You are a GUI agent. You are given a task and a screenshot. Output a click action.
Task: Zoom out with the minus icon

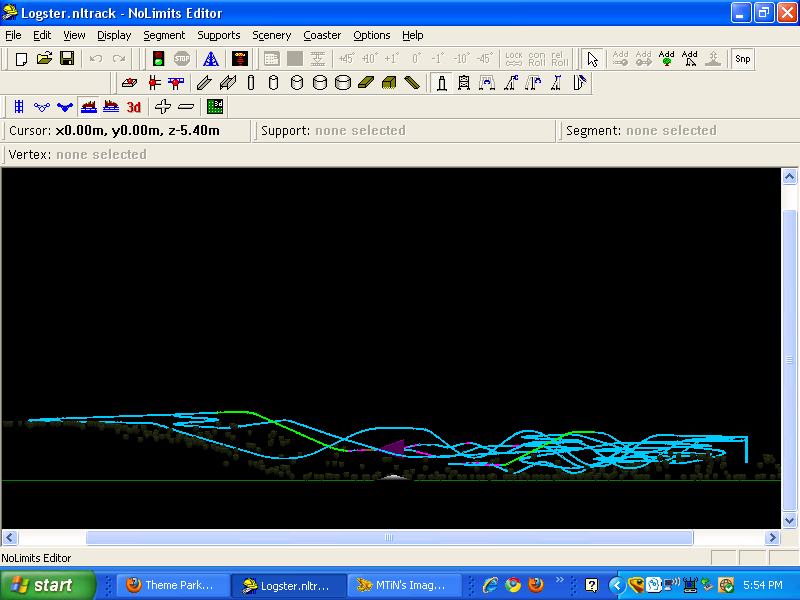[186, 107]
